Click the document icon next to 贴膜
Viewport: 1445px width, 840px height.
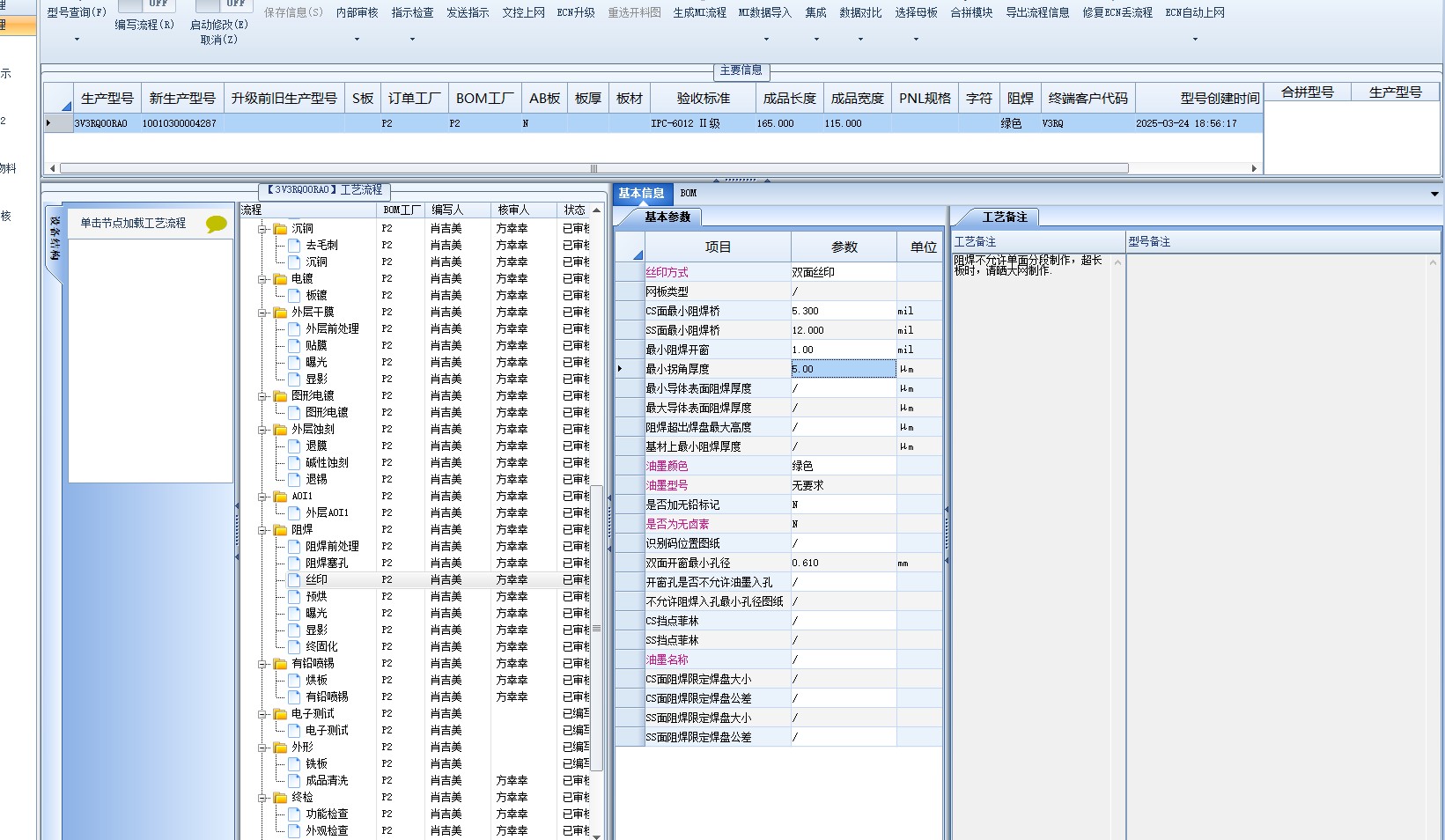(x=294, y=346)
